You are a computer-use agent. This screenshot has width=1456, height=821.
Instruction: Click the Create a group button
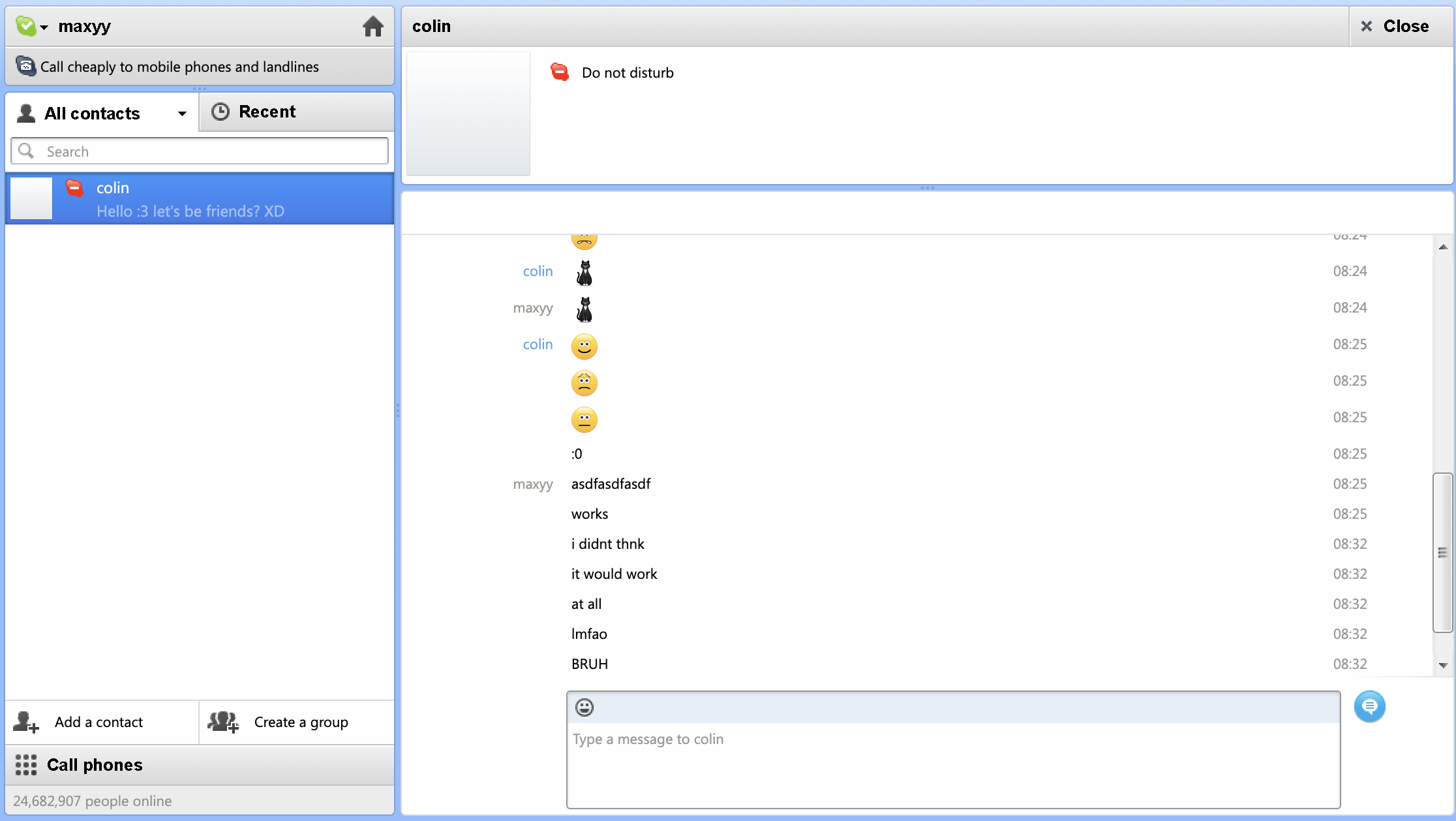[x=301, y=722]
